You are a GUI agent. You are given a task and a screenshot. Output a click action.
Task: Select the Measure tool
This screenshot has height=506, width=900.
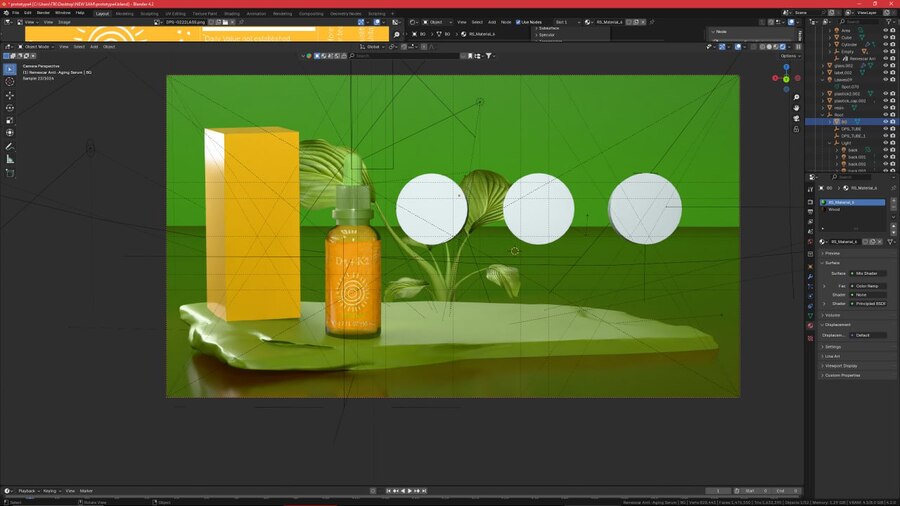click(x=10, y=159)
